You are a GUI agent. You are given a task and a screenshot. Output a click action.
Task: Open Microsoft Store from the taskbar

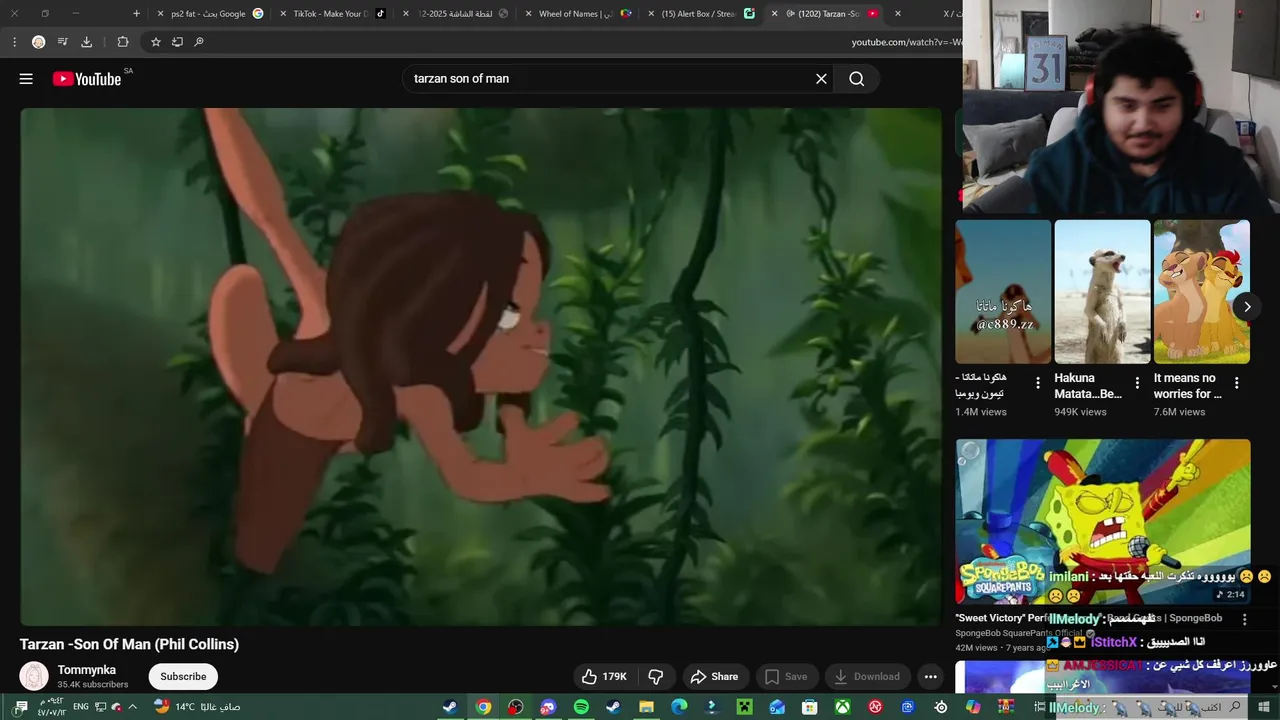pos(810,707)
